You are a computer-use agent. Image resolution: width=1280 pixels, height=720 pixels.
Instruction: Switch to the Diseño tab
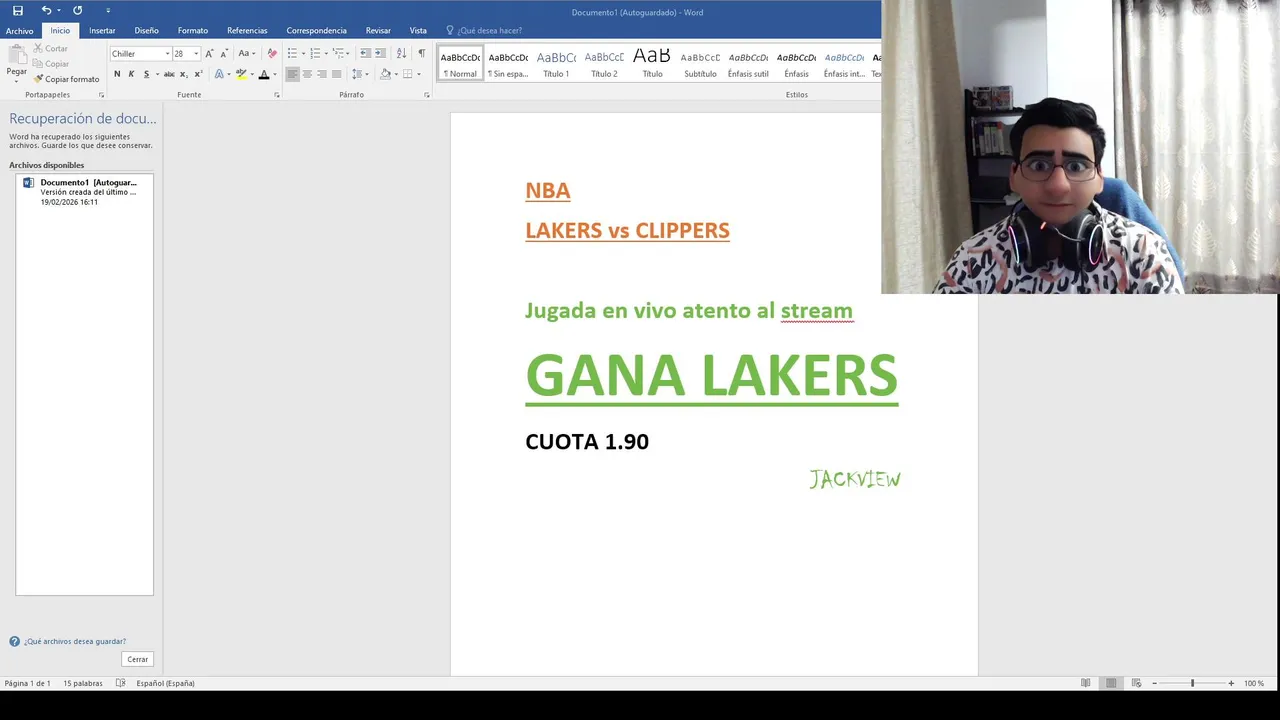[146, 31]
